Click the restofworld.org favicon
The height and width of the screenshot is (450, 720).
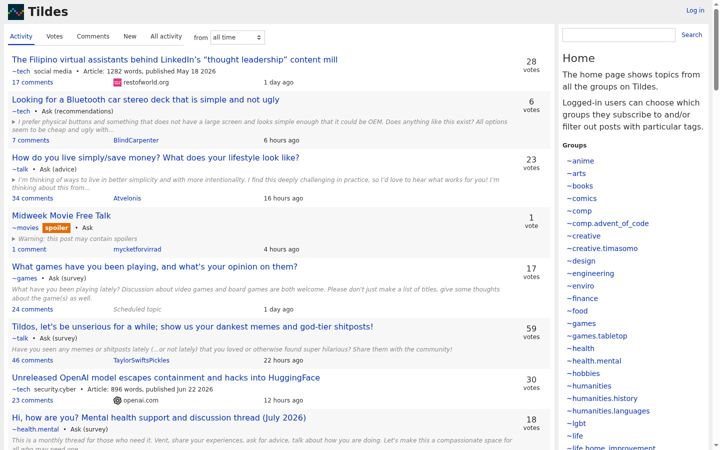118,83
